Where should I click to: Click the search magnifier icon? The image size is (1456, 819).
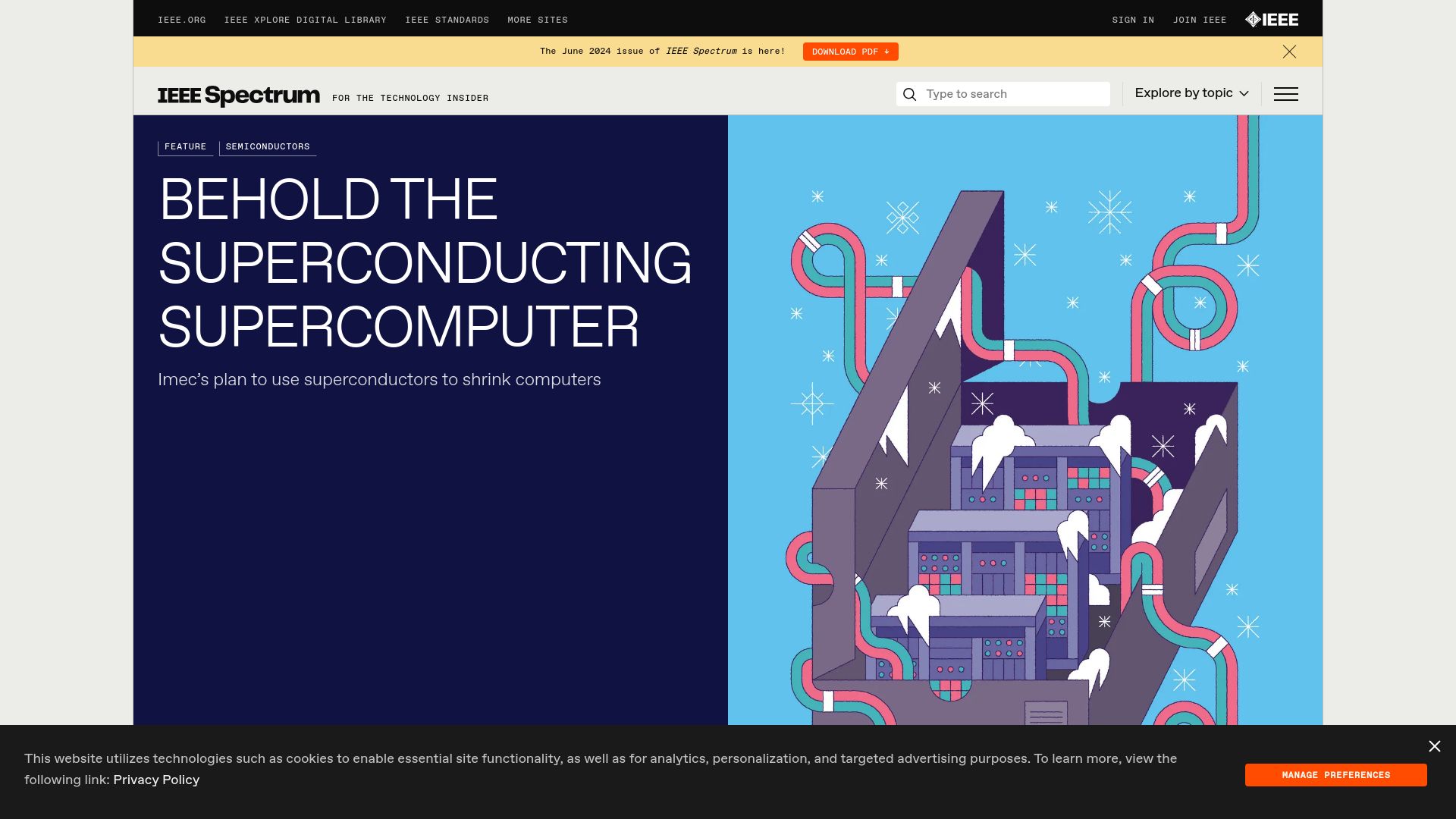pyautogui.click(x=910, y=94)
